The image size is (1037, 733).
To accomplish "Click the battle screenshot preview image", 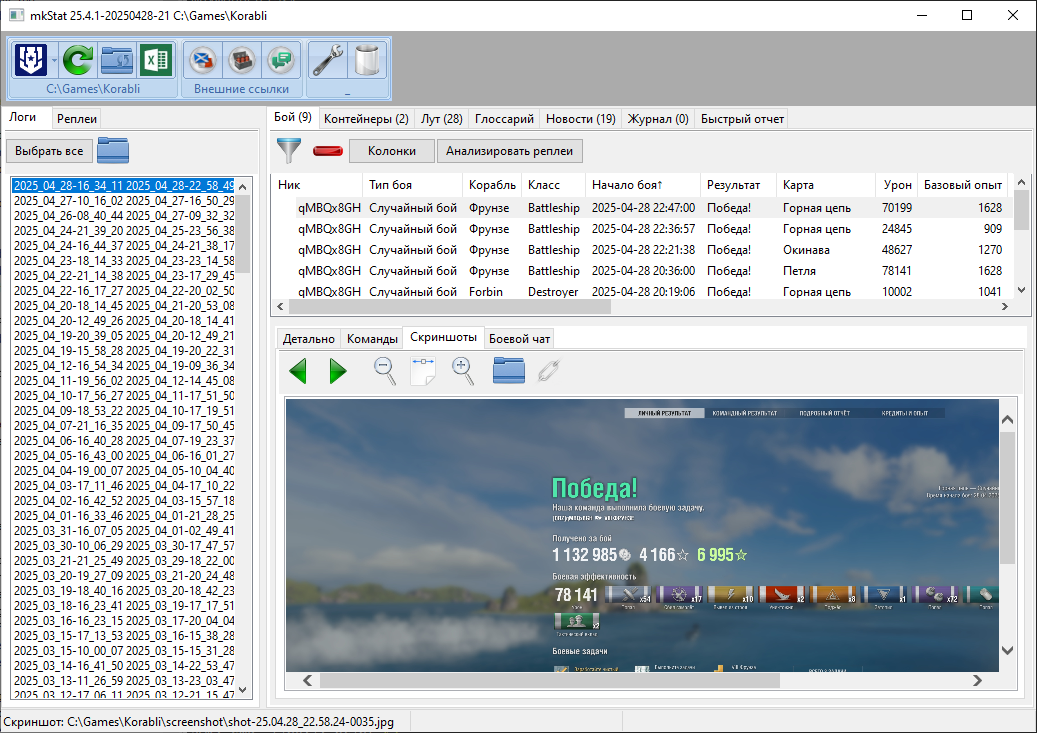I will [x=642, y=535].
